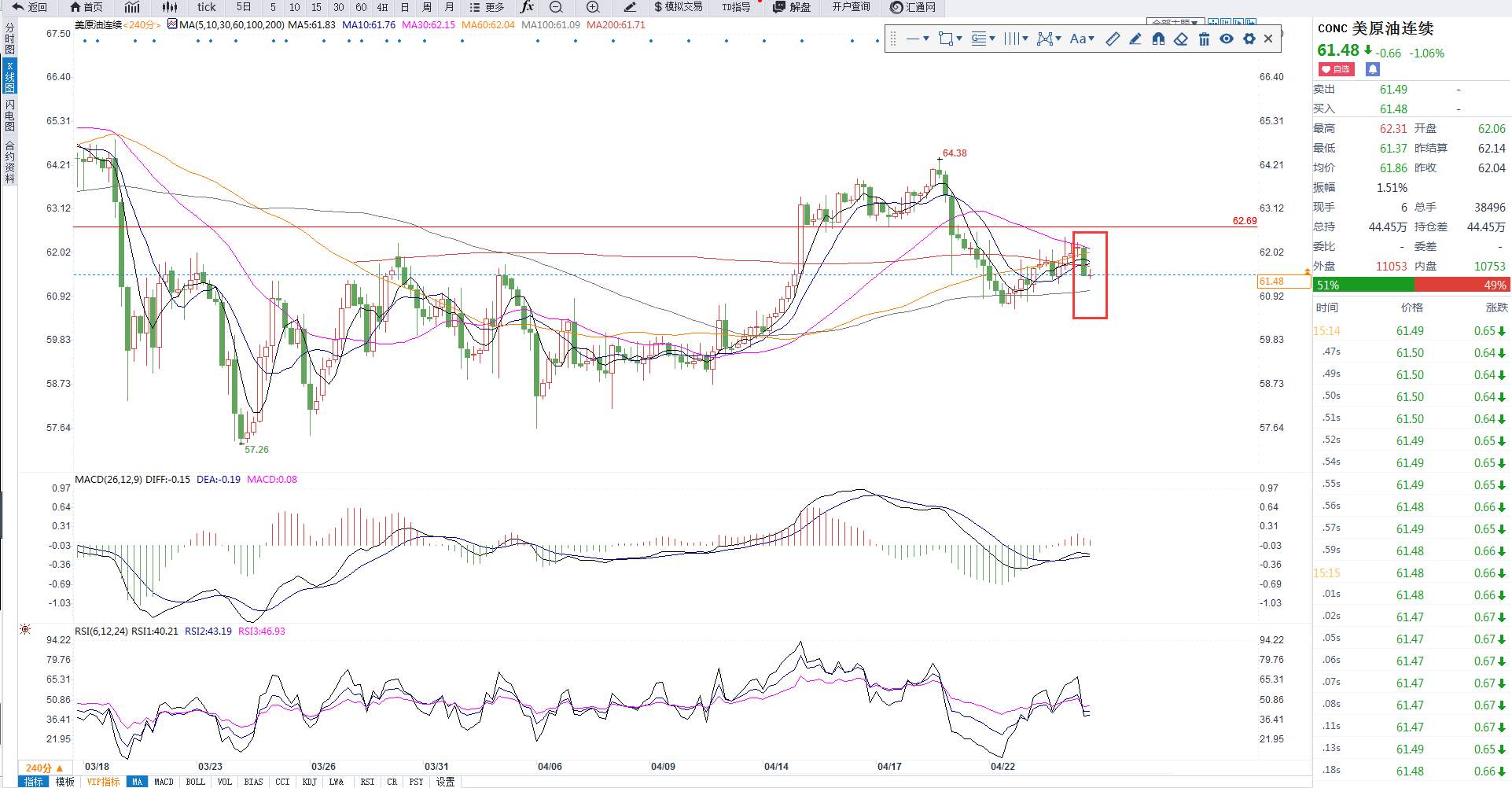Click the 返回 back arrow button
Screen dimensions: 1512x788
pos(30,7)
